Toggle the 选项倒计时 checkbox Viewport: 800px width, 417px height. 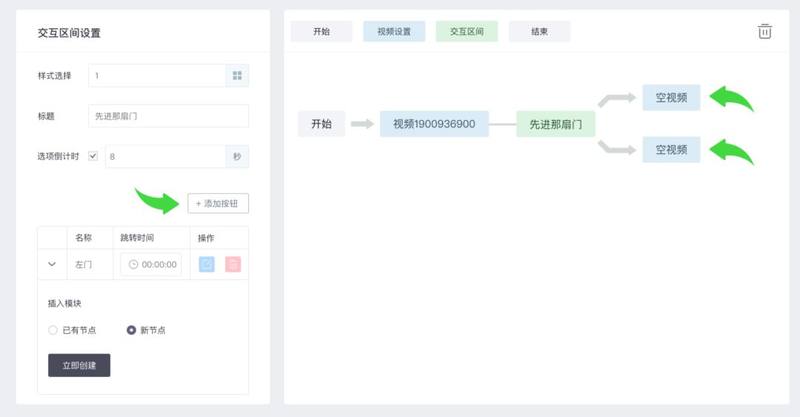tap(93, 156)
